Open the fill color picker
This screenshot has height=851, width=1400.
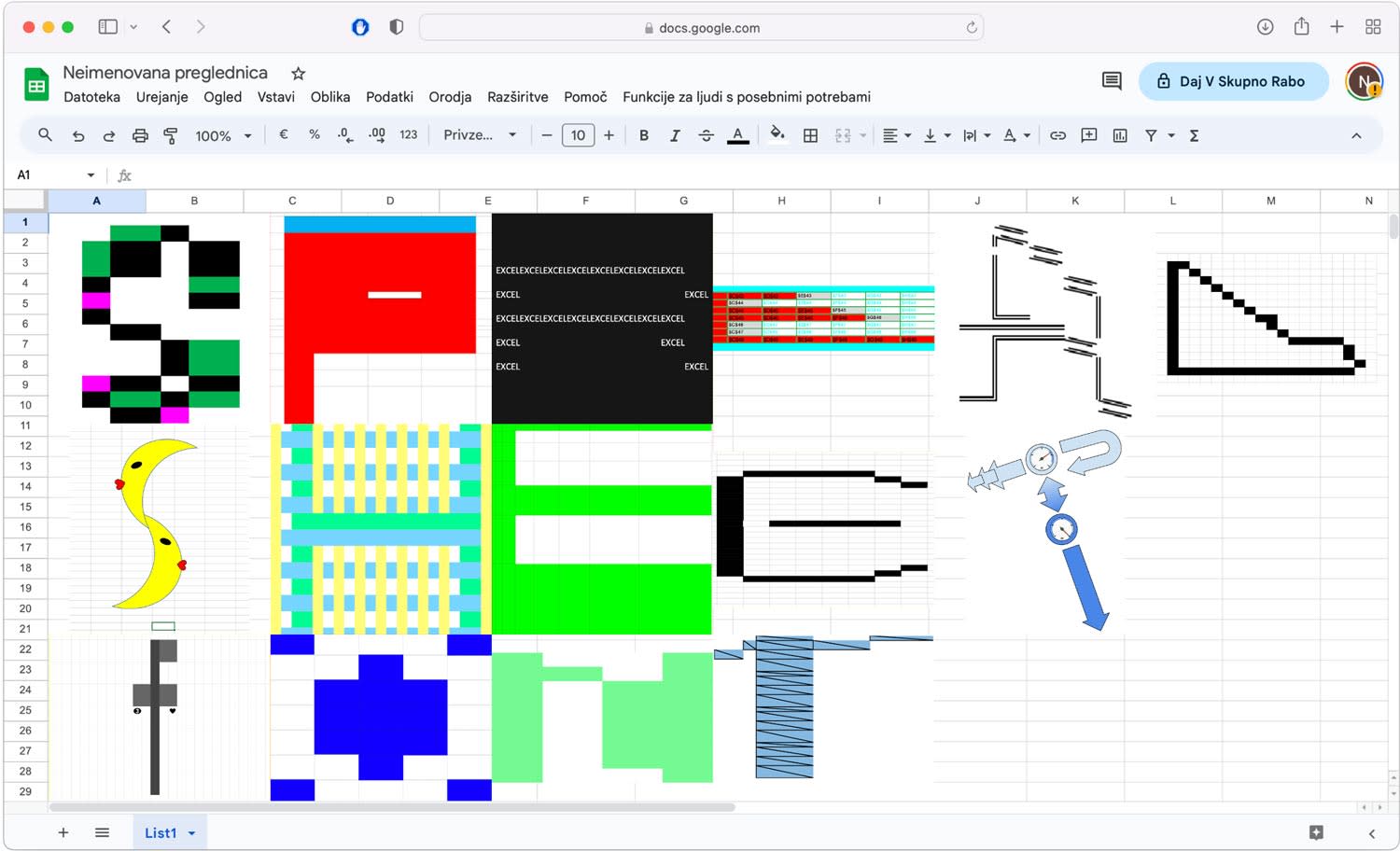[x=777, y=135]
